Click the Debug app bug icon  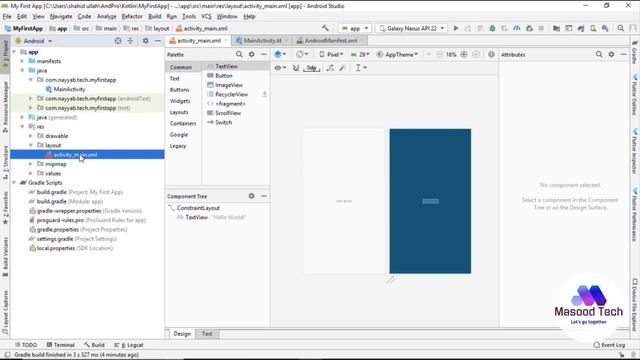[x=492, y=28]
